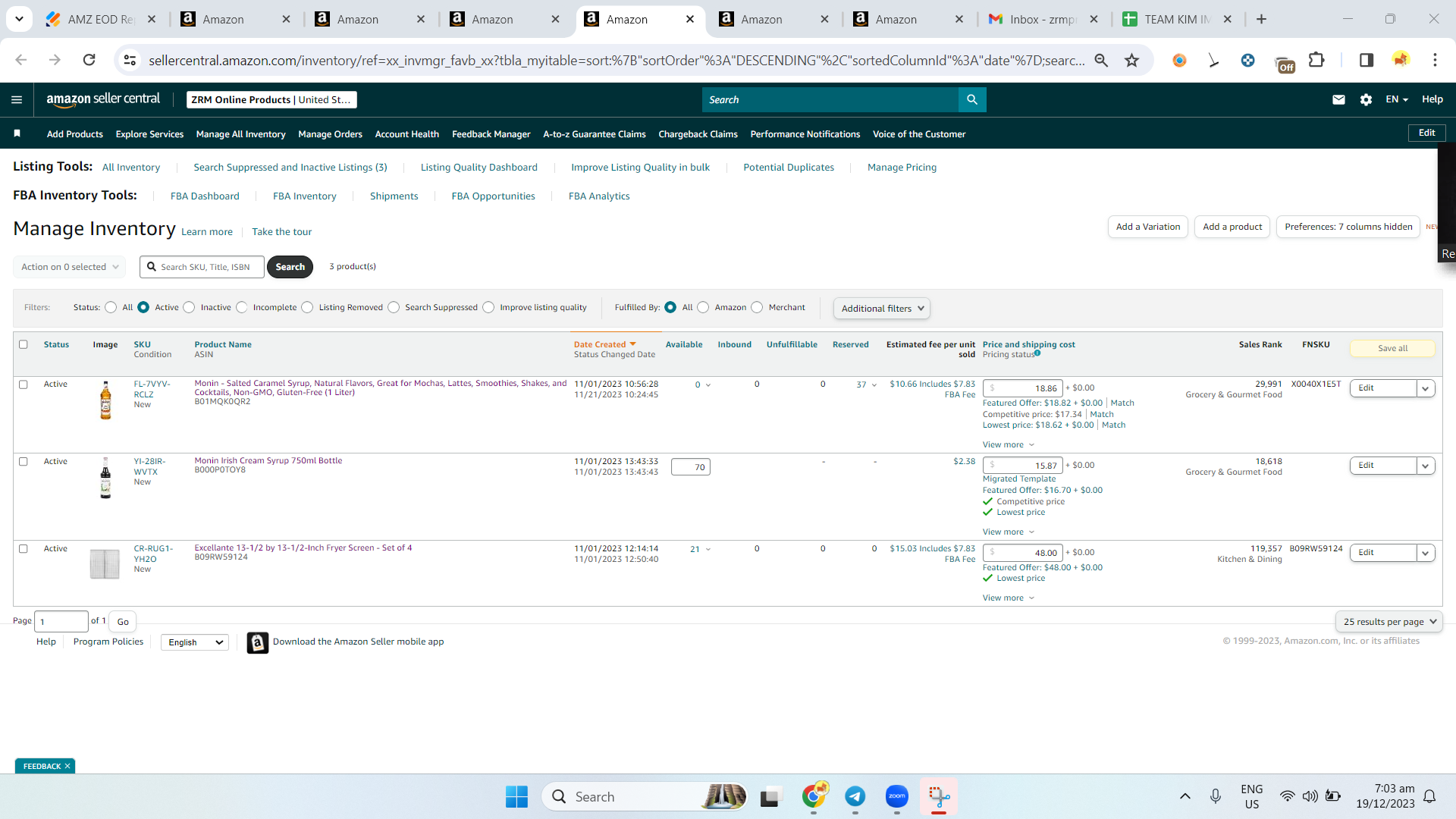Open the Snipping Tool in the taskbar

click(939, 796)
